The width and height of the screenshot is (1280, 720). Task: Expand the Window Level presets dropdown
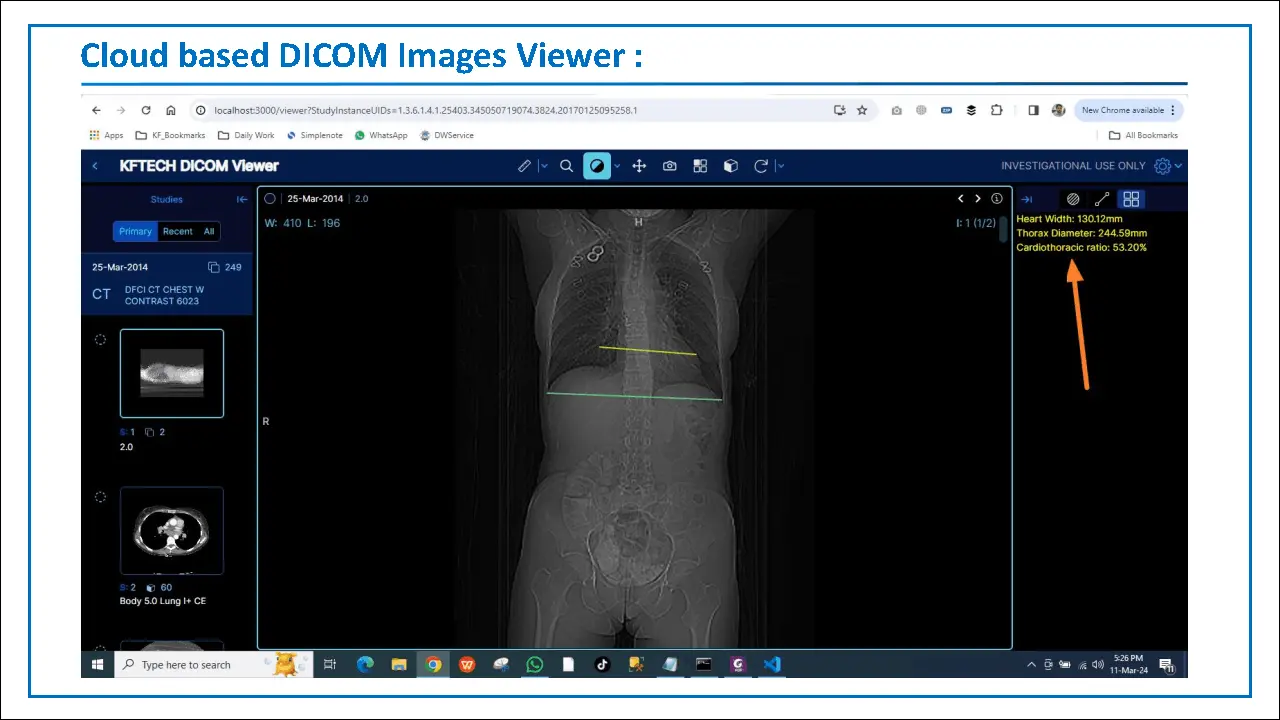[x=617, y=166]
